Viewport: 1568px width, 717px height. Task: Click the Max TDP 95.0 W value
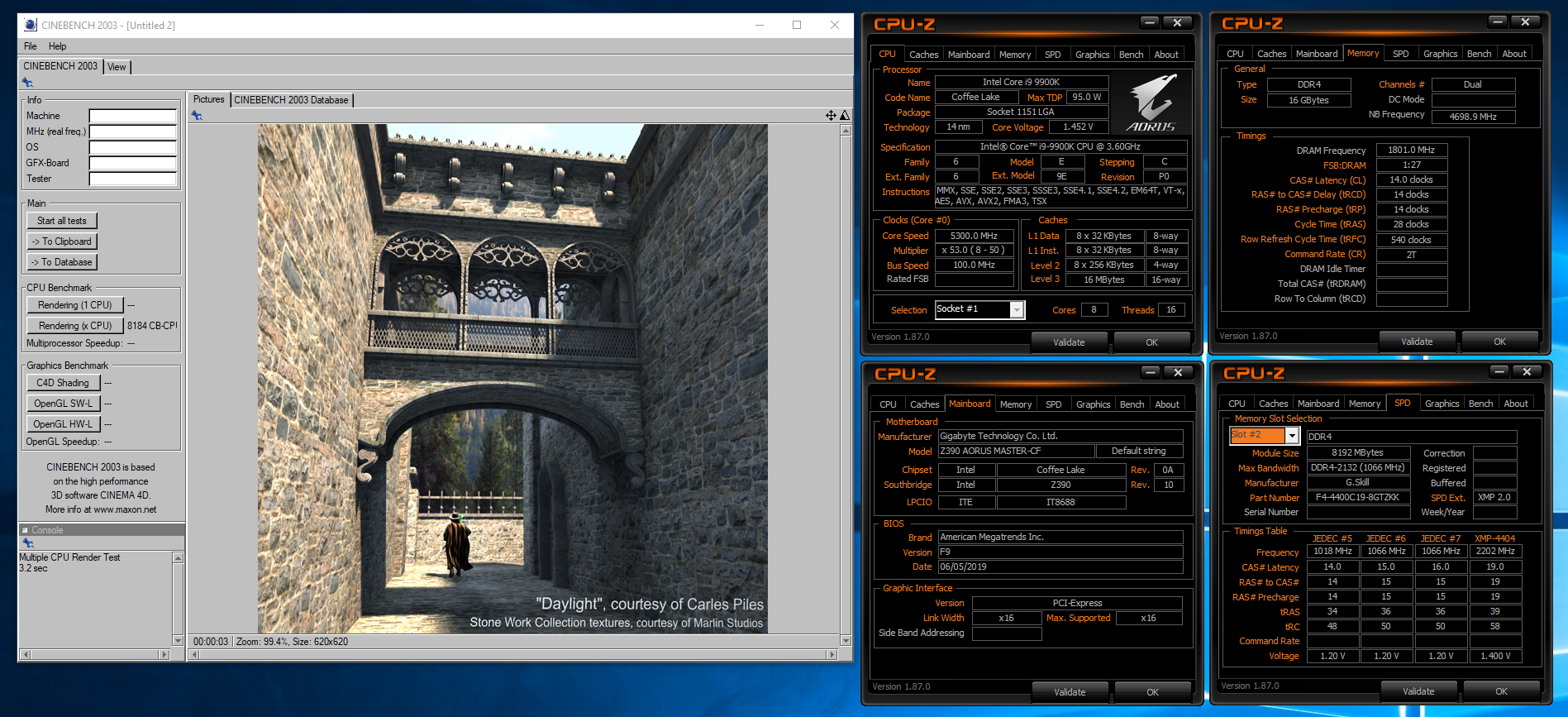[1086, 97]
